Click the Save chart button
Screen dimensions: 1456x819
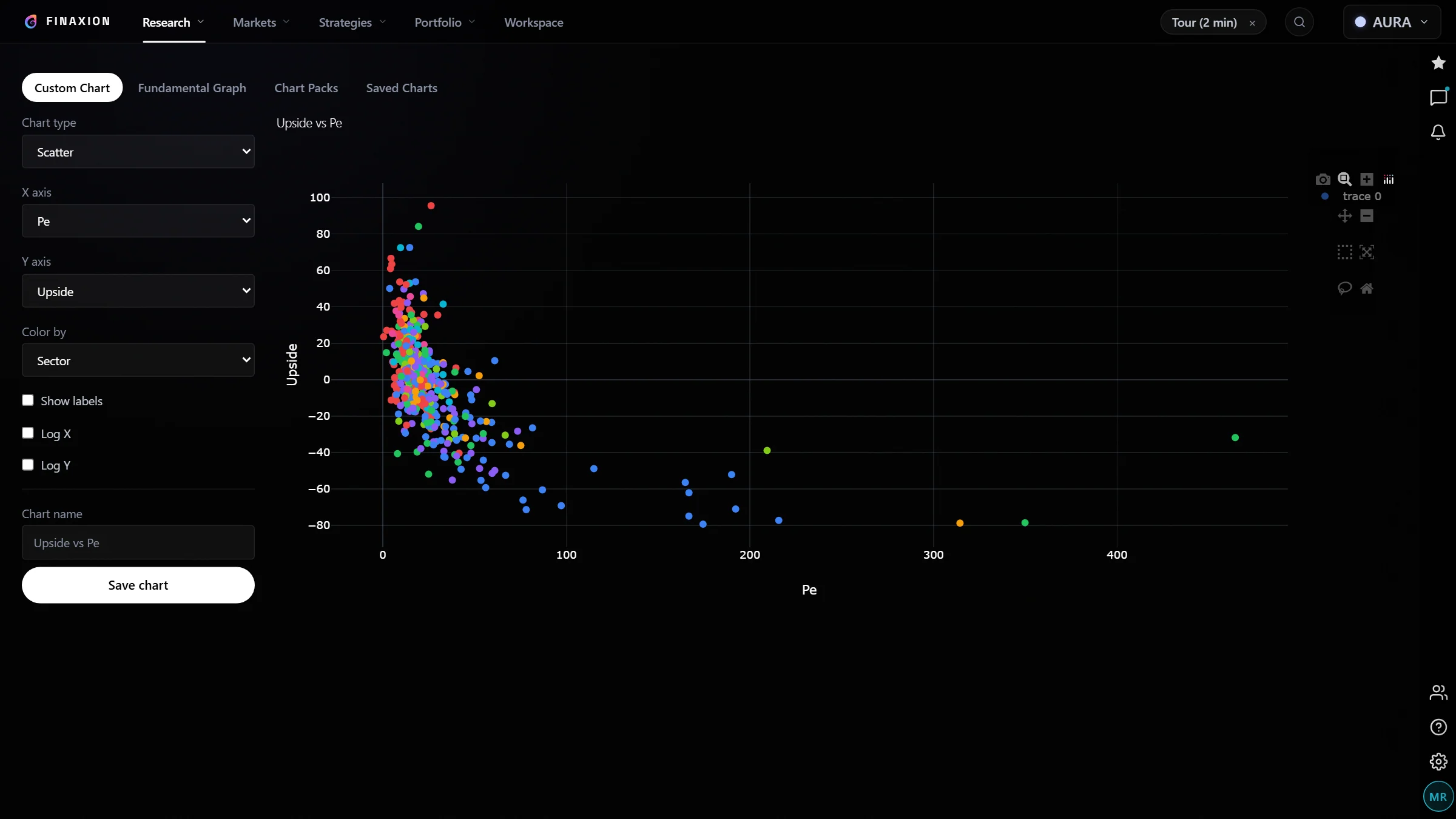tap(138, 585)
